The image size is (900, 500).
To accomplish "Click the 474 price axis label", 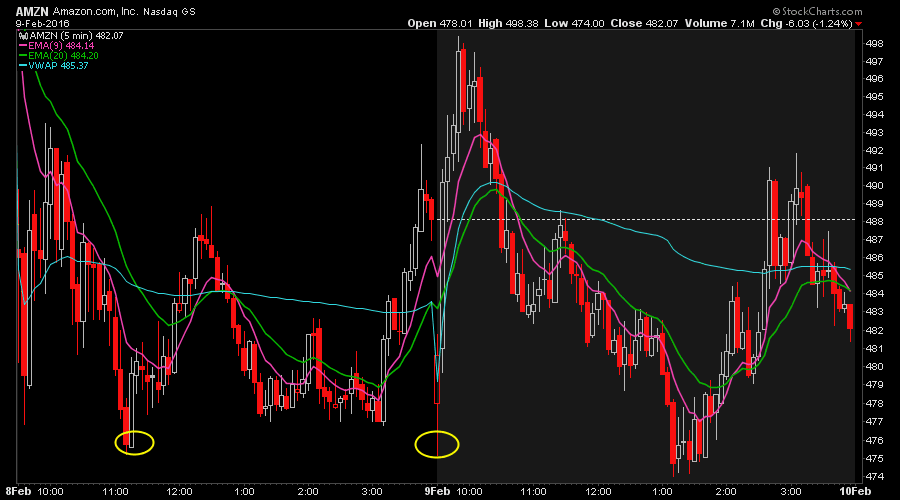I will click(874, 477).
